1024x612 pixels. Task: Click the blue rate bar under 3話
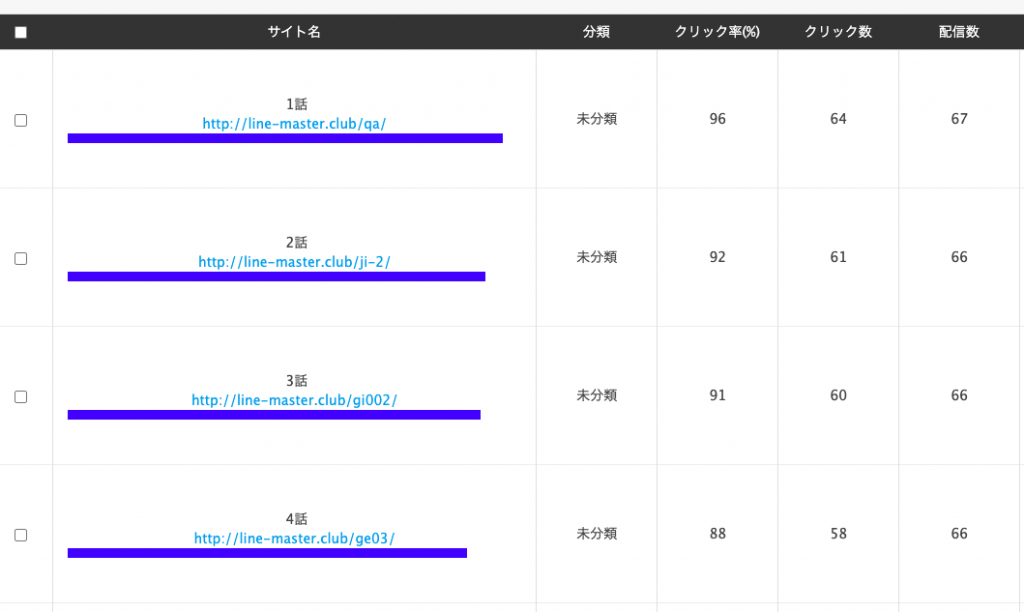point(274,415)
